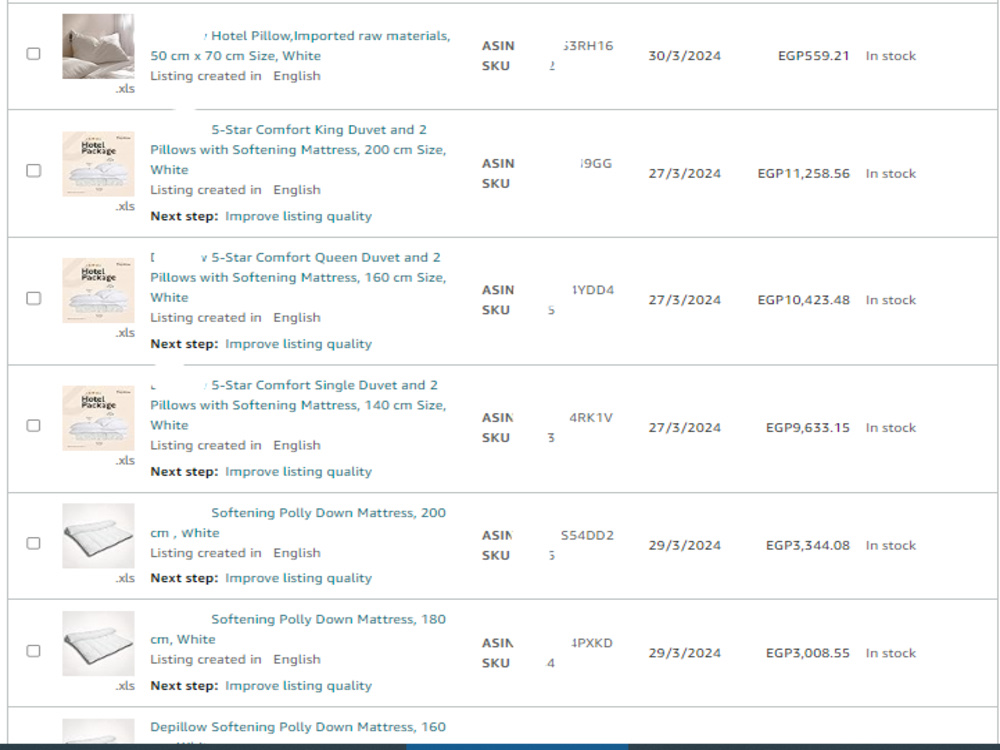Select the ASIN ending in YDD4

pos(593,290)
